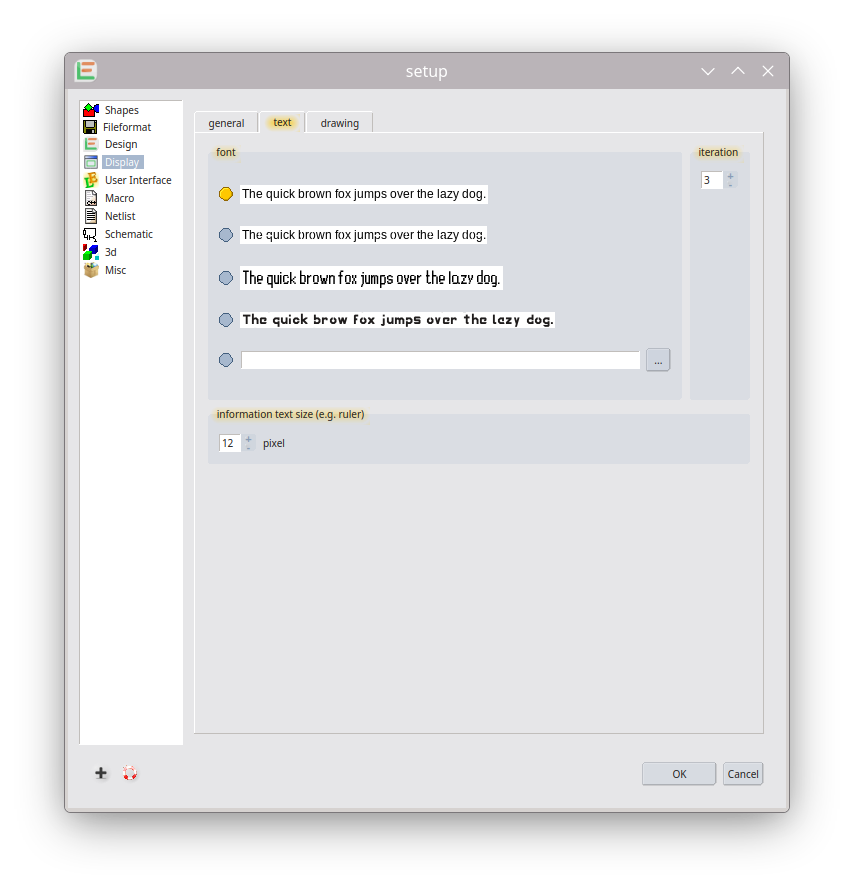Select the Macro document icon

[91, 198]
